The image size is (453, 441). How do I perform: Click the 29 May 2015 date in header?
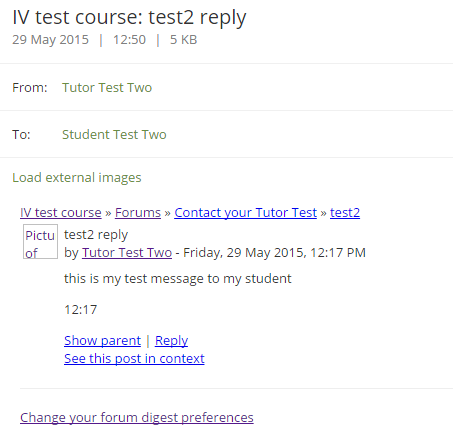tap(51, 40)
